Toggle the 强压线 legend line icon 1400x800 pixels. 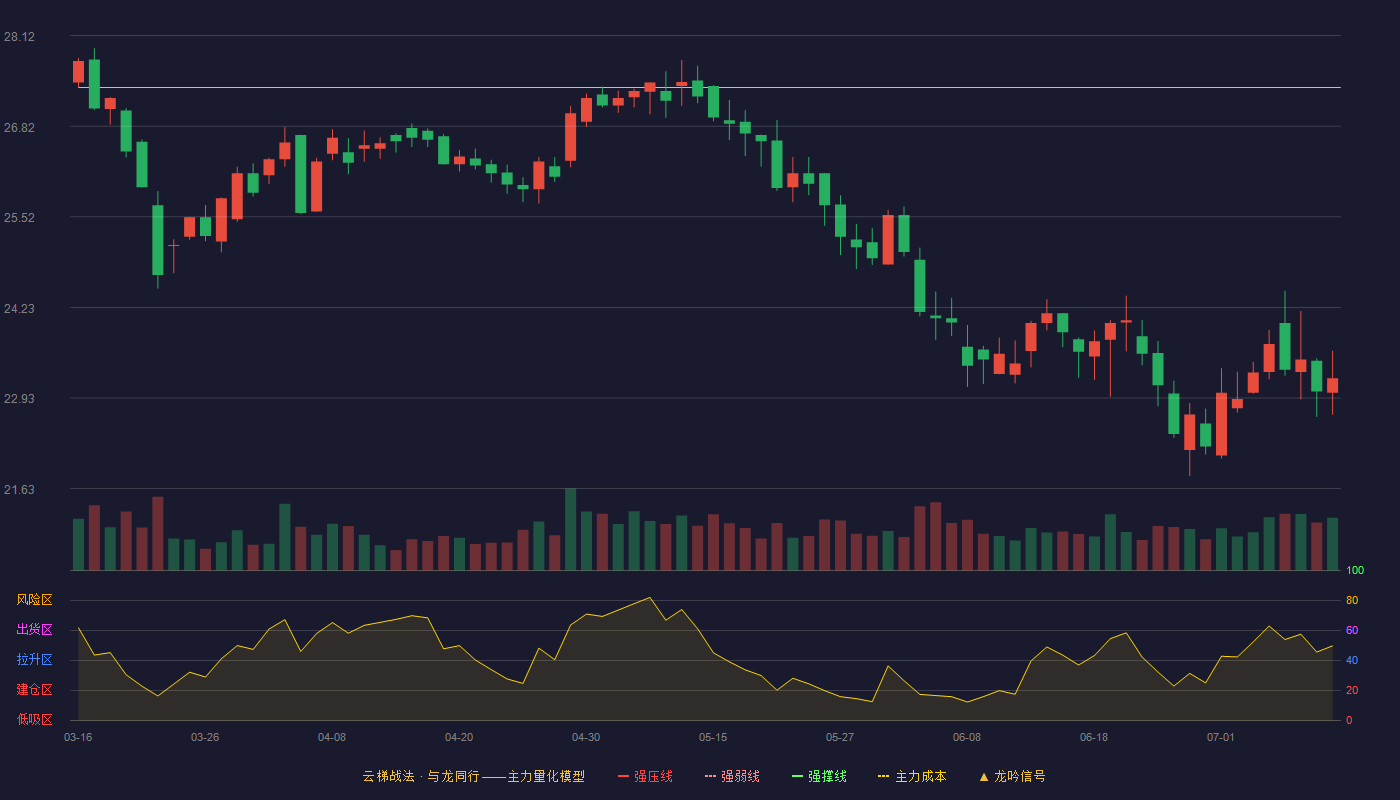(x=624, y=776)
